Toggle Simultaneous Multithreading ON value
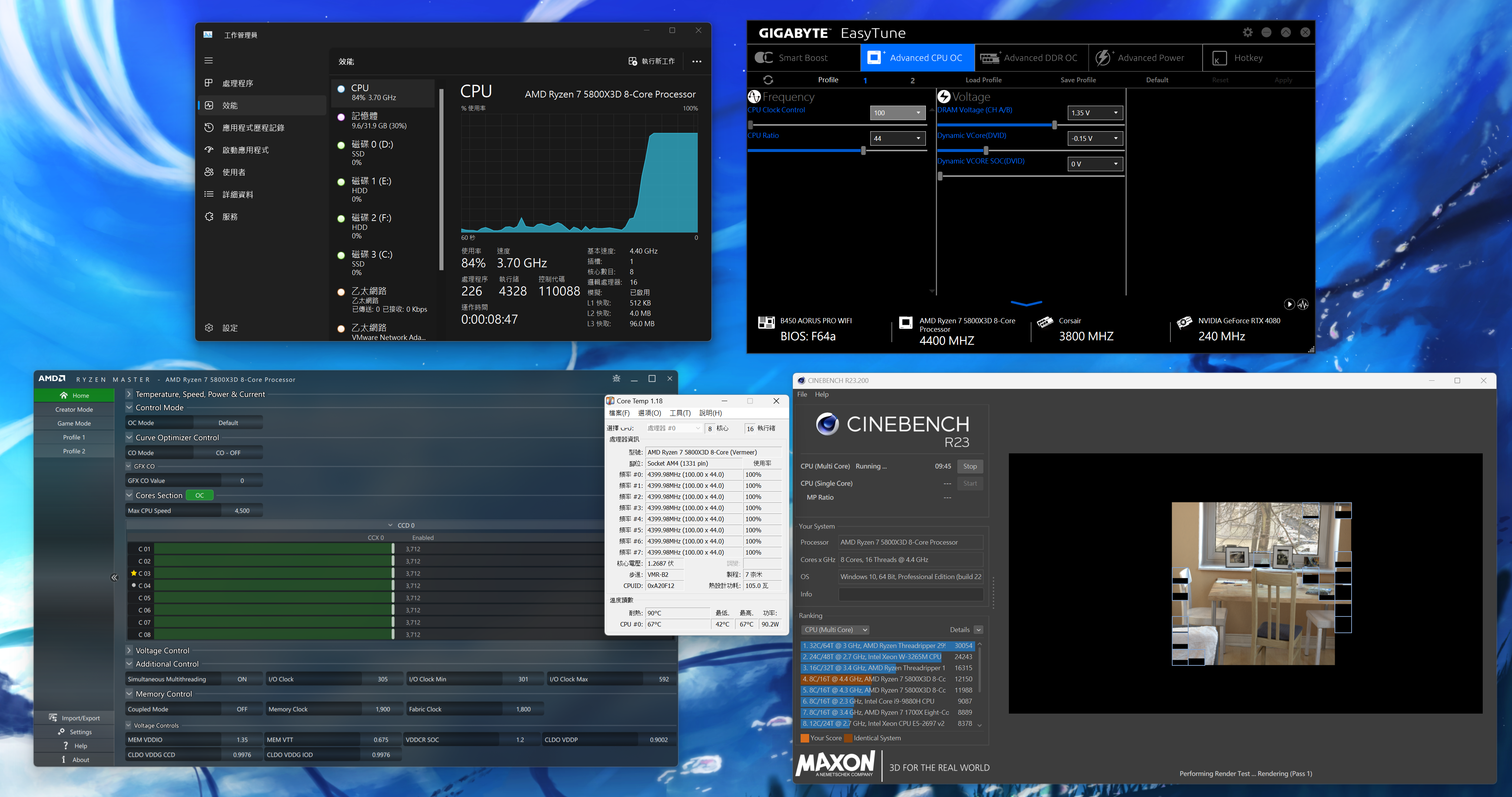Image resolution: width=1512 pixels, height=797 pixels. click(242, 679)
